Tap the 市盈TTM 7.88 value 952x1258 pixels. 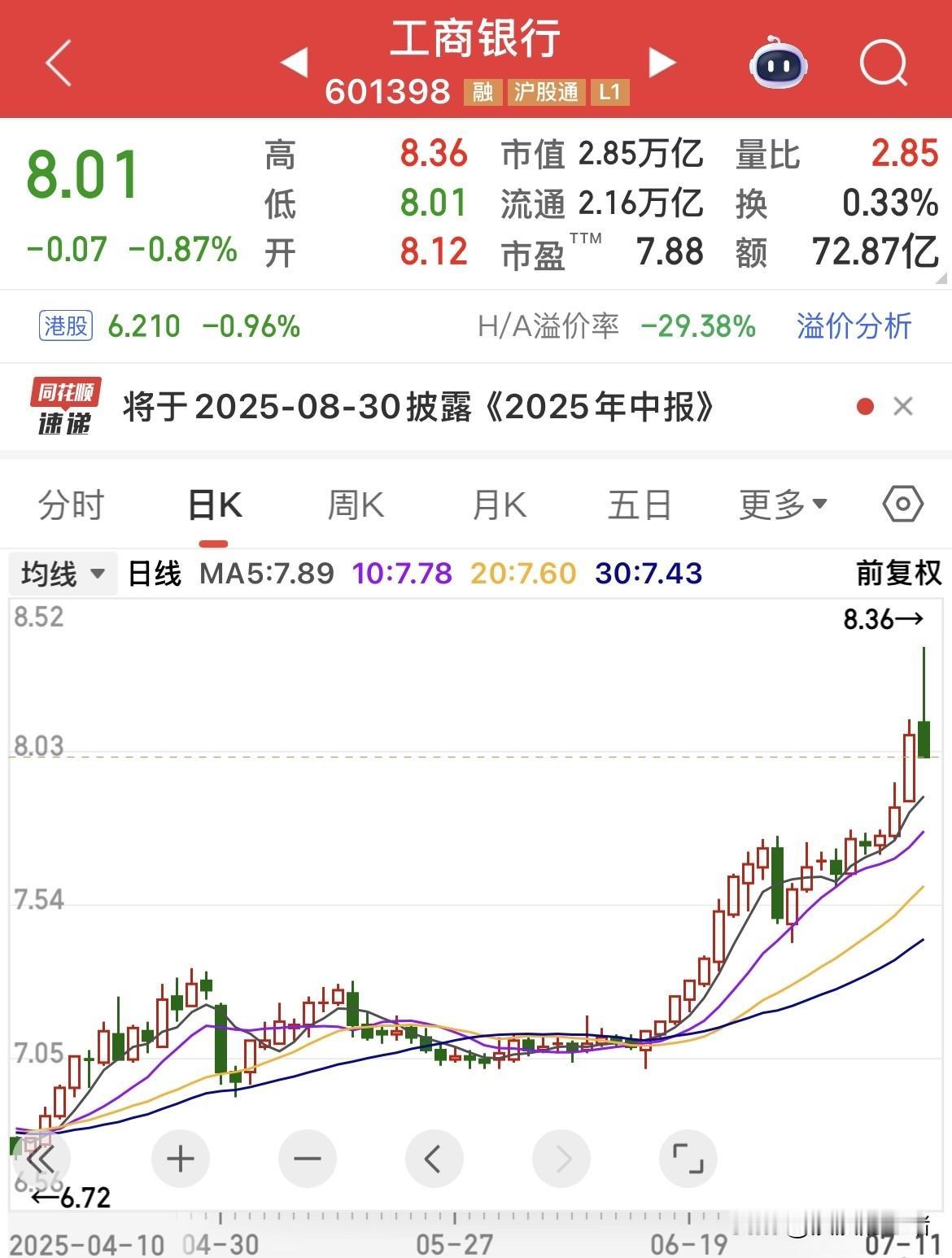pyautogui.click(x=670, y=252)
